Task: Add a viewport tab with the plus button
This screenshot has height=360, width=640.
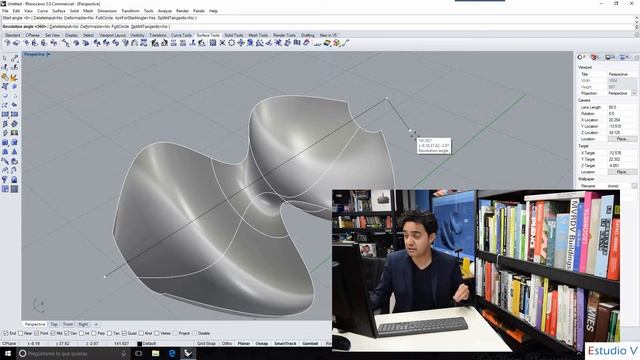Action: [x=96, y=324]
